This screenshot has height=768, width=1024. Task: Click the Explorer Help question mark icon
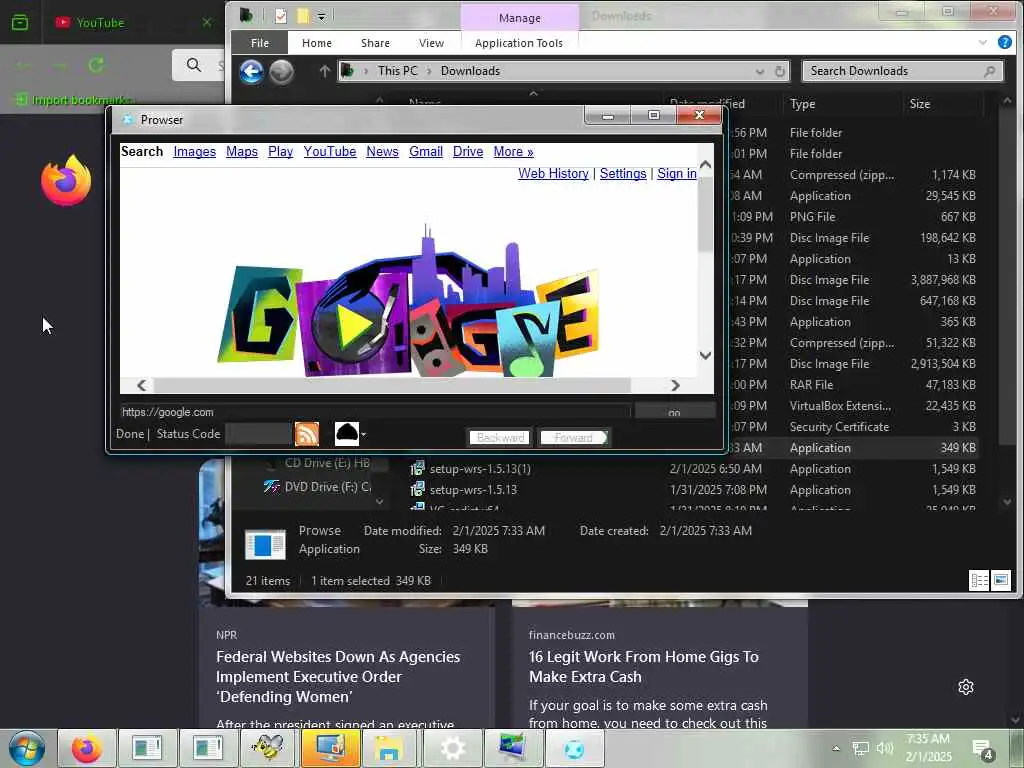[x=1004, y=42]
